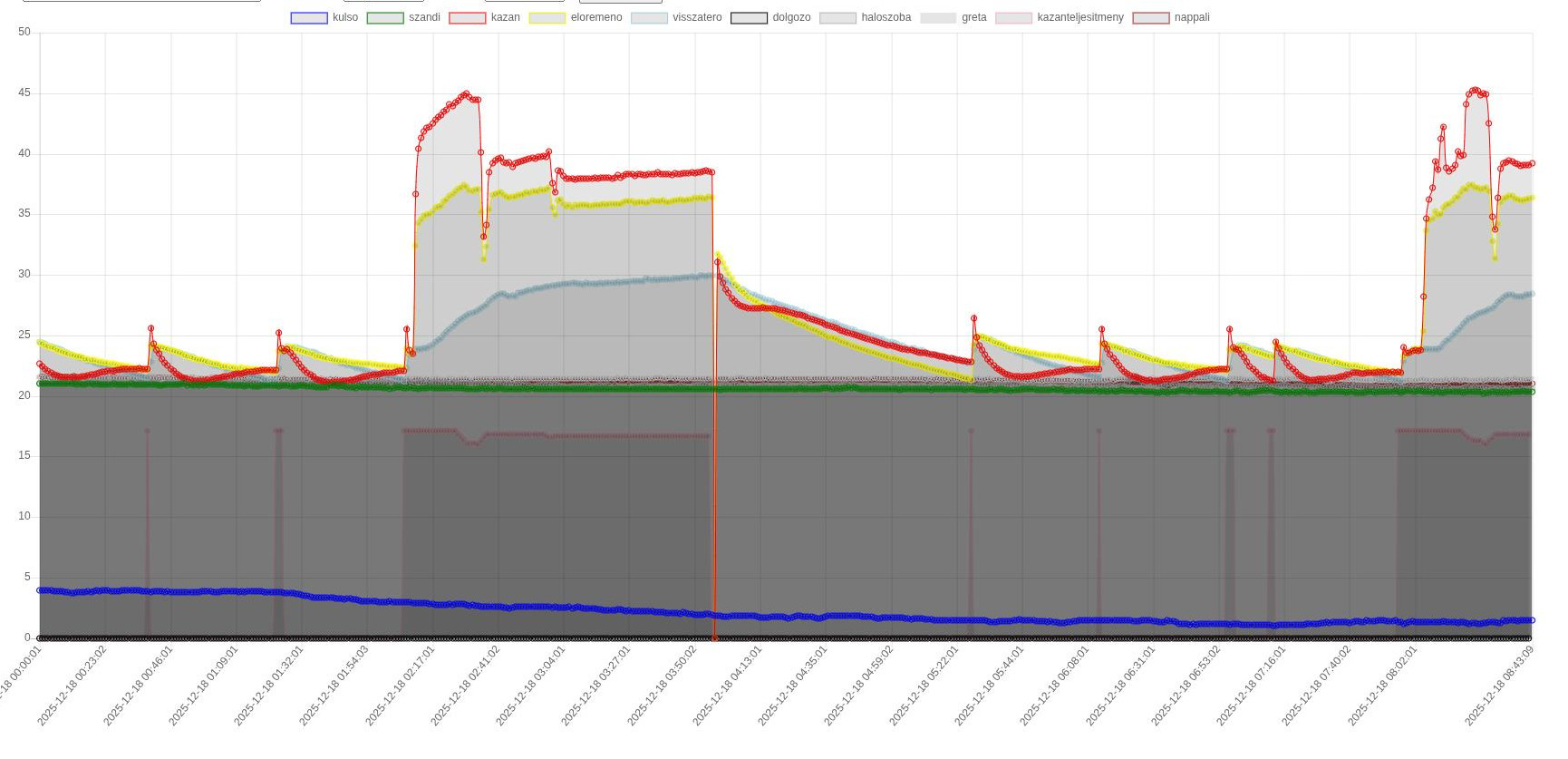1568x759 pixels.
Task: Click the 2025-12-18 01:32:01 axis label
Action: pos(269,685)
